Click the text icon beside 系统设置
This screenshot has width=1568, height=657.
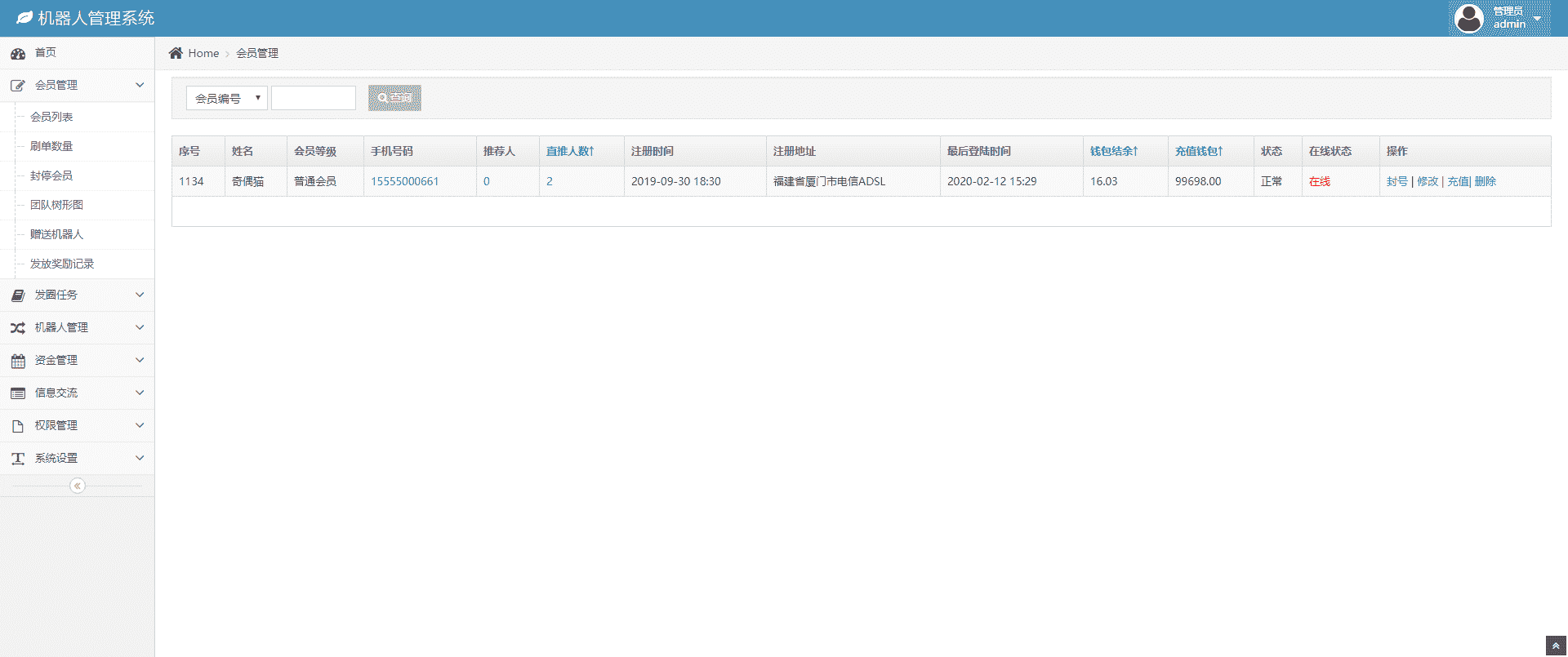pos(18,459)
